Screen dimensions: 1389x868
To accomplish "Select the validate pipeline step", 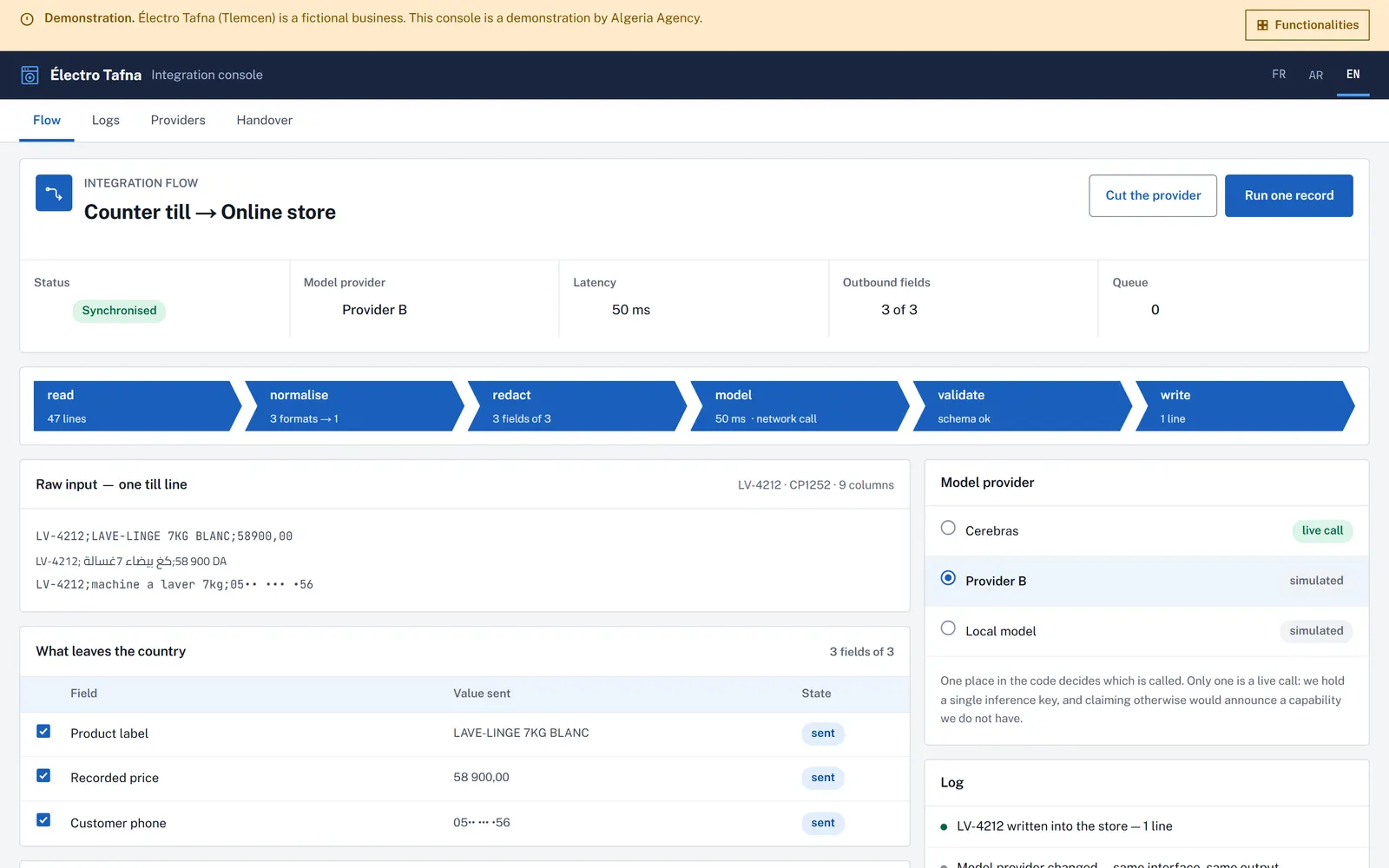I will tap(1023, 406).
